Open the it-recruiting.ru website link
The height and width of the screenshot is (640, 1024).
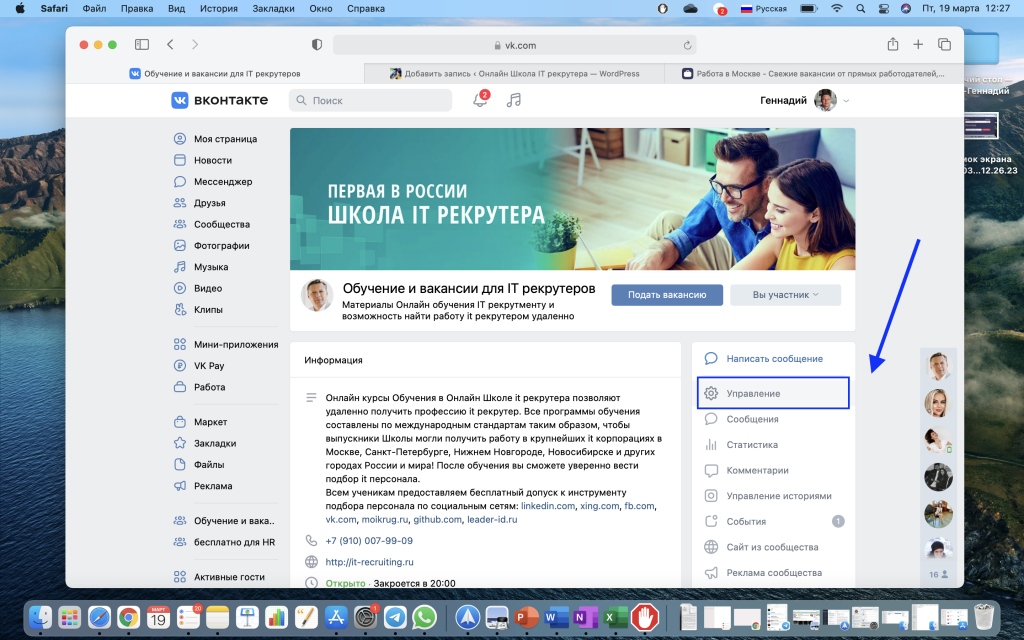tap(369, 562)
